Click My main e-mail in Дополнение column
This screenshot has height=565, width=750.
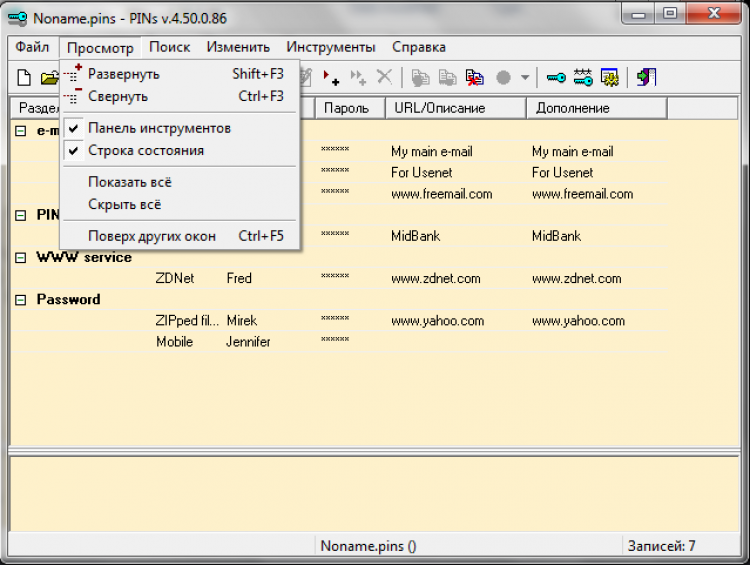coord(573,152)
